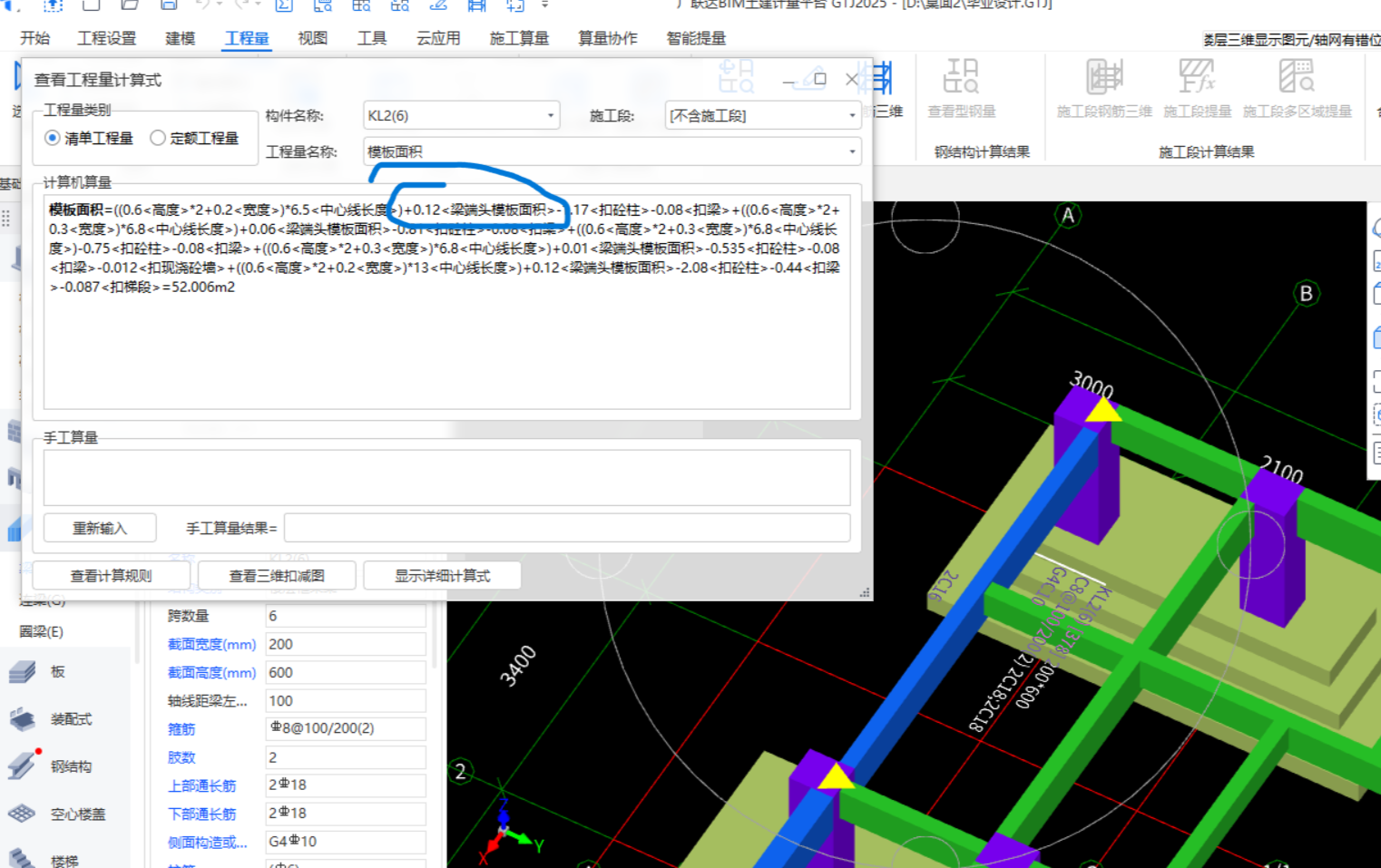Viewport: 1381px width, 868px height.
Task: Click the 截面高度 value 600
Action: (345, 672)
